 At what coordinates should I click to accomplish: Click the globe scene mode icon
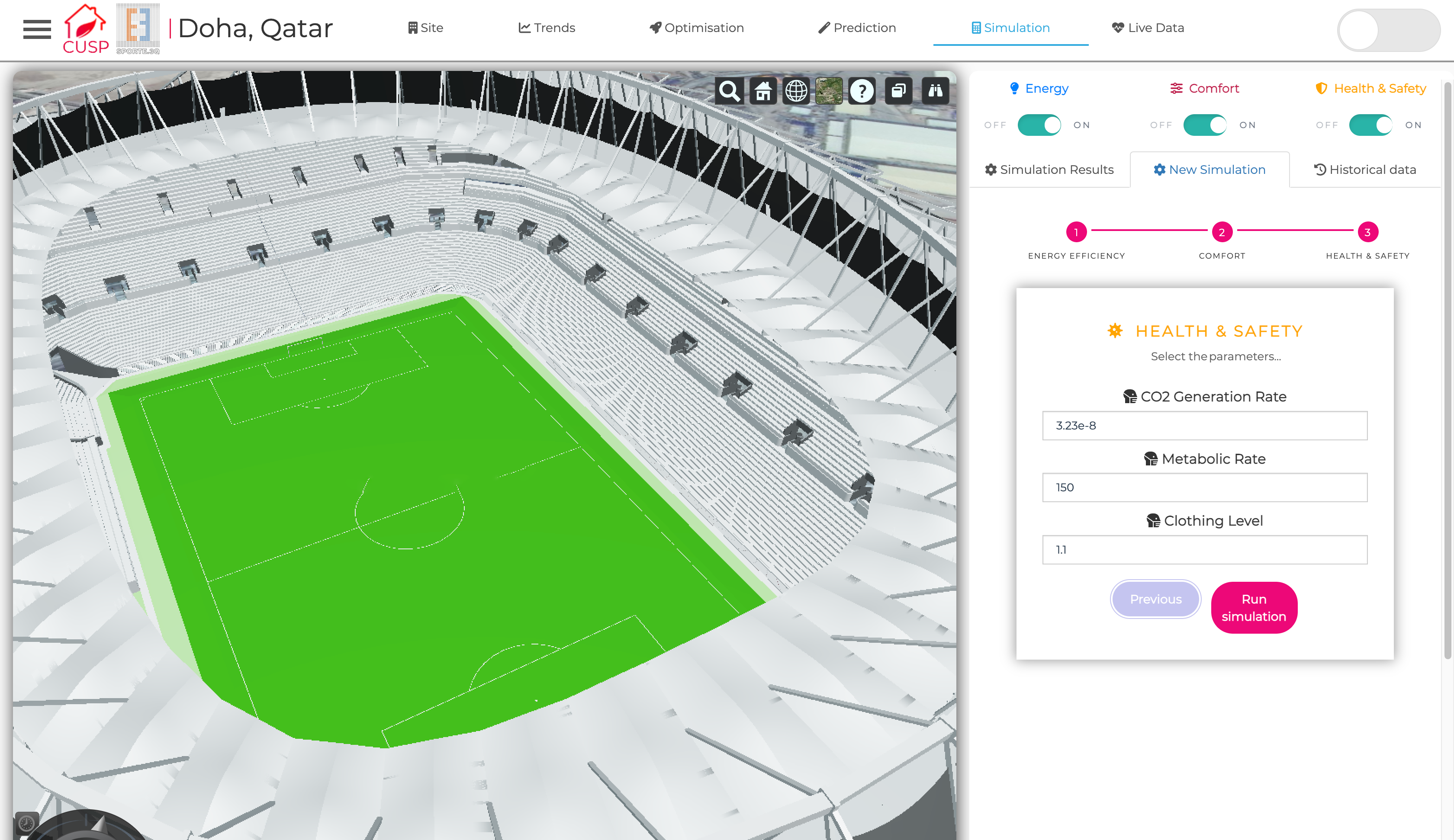[796, 90]
